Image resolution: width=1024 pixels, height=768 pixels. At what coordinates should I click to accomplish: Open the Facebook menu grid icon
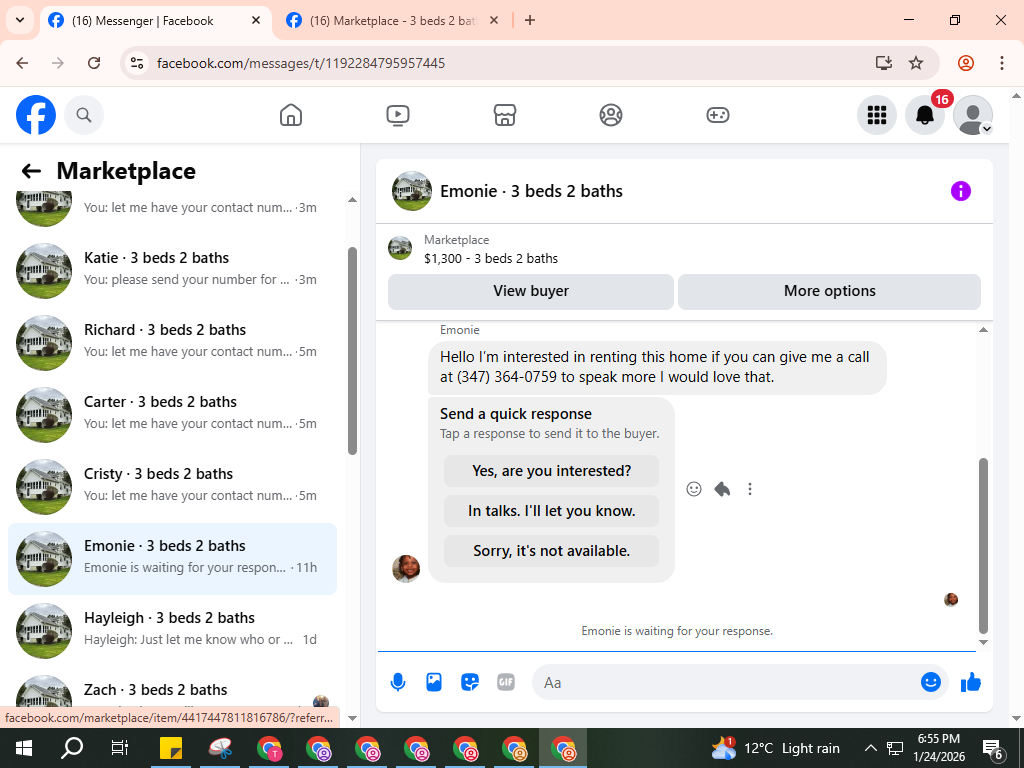(x=876, y=115)
